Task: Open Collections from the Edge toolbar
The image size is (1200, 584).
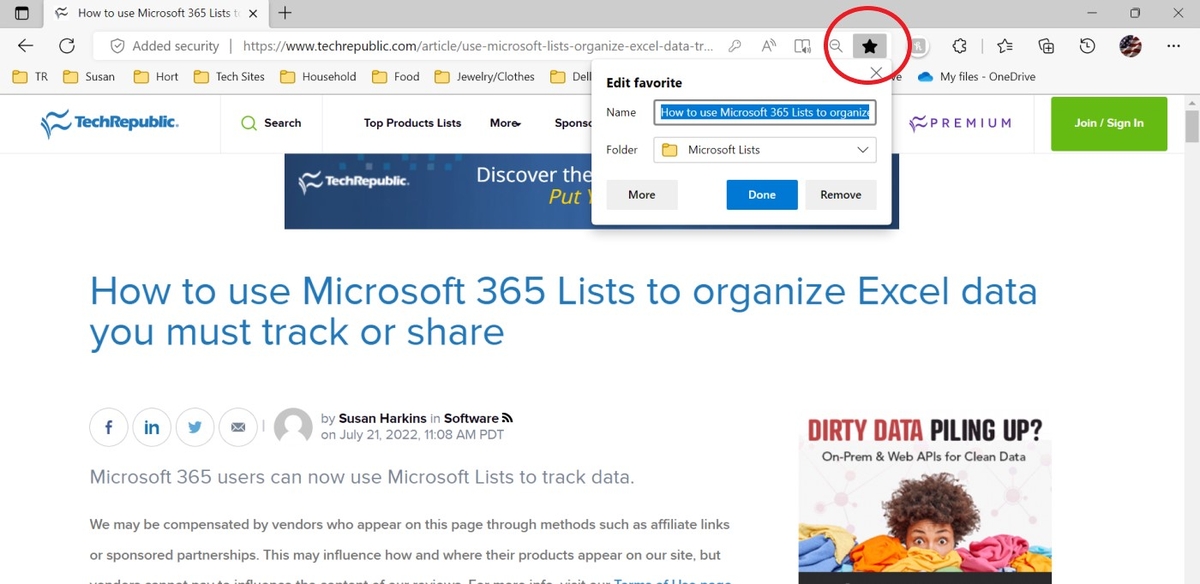Action: click(x=1046, y=46)
